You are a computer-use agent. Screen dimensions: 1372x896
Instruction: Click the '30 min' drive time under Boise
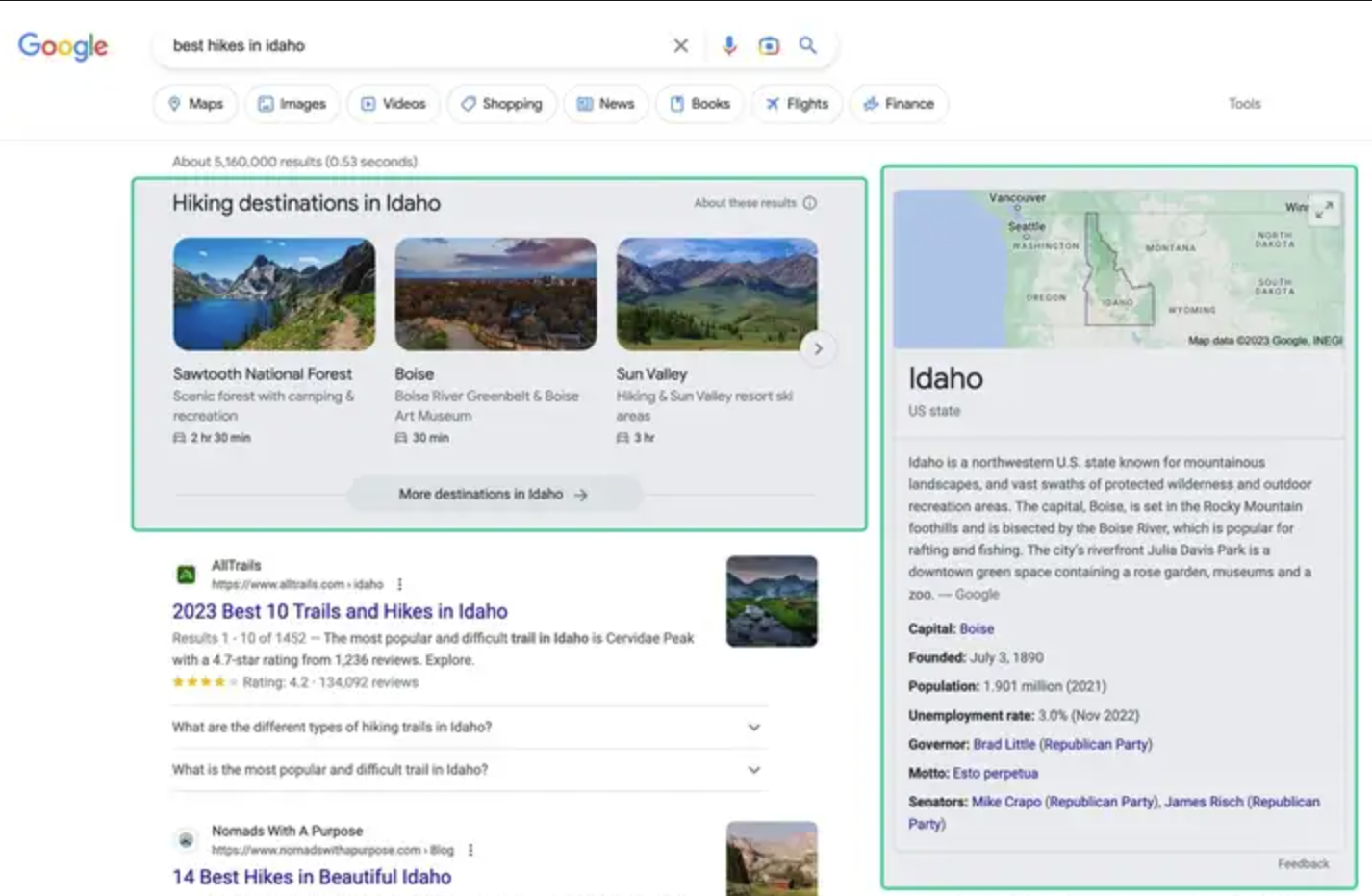coord(430,438)
